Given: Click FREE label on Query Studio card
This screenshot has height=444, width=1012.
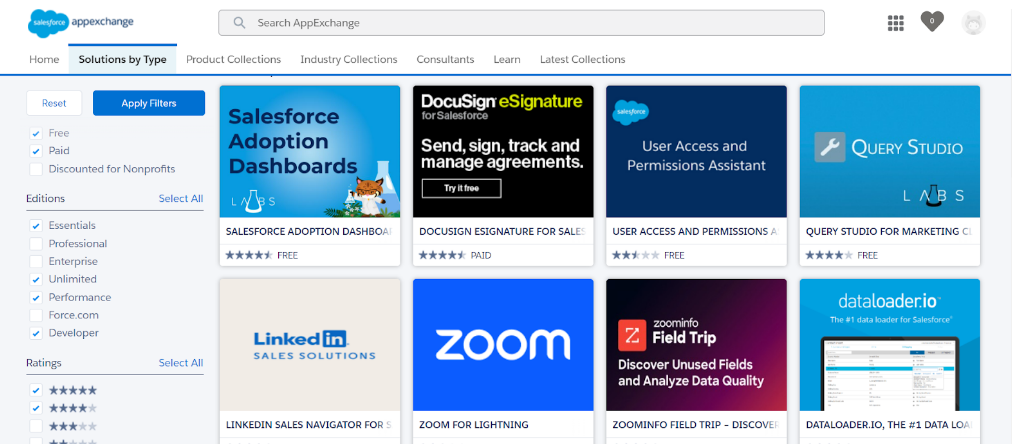Looking at the screenshot, I should tap(867, 256).
